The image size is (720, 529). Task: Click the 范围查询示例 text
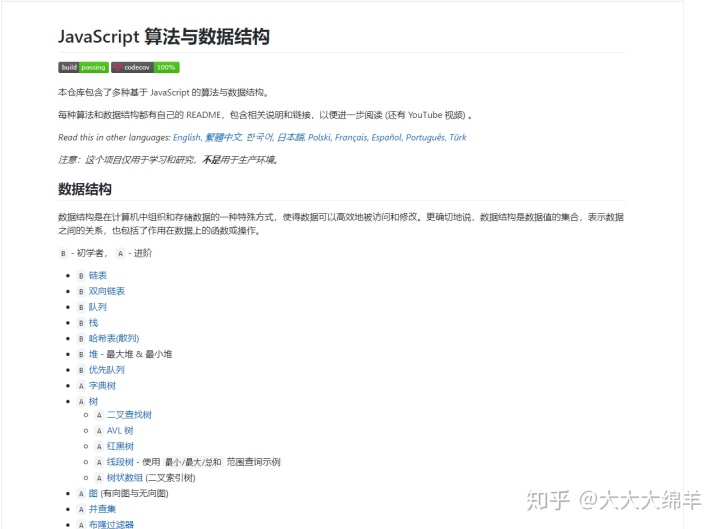coord(253,462)
